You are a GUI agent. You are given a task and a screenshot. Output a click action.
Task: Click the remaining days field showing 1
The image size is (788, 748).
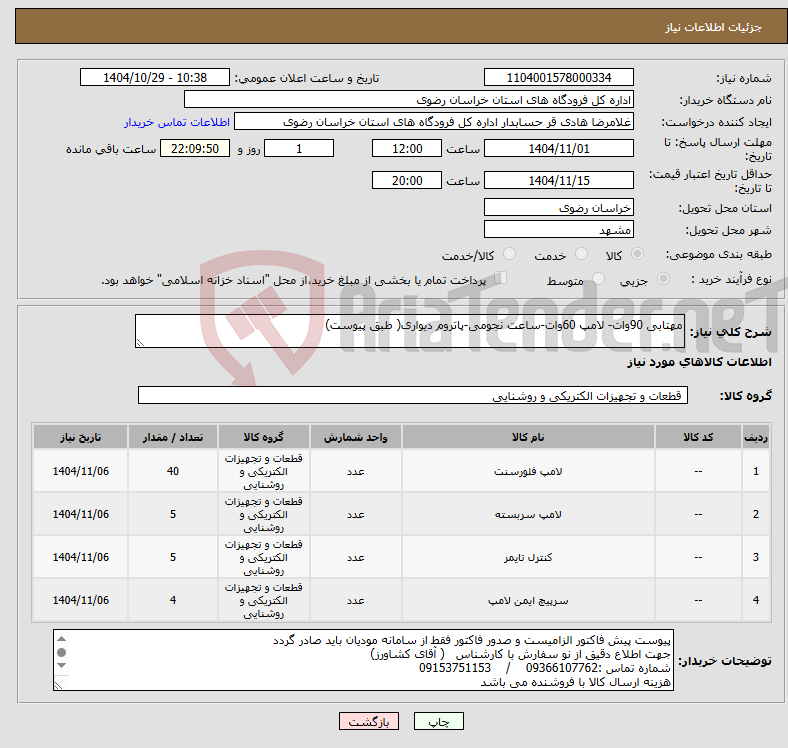pyautogui.click(x=299, y=148)
